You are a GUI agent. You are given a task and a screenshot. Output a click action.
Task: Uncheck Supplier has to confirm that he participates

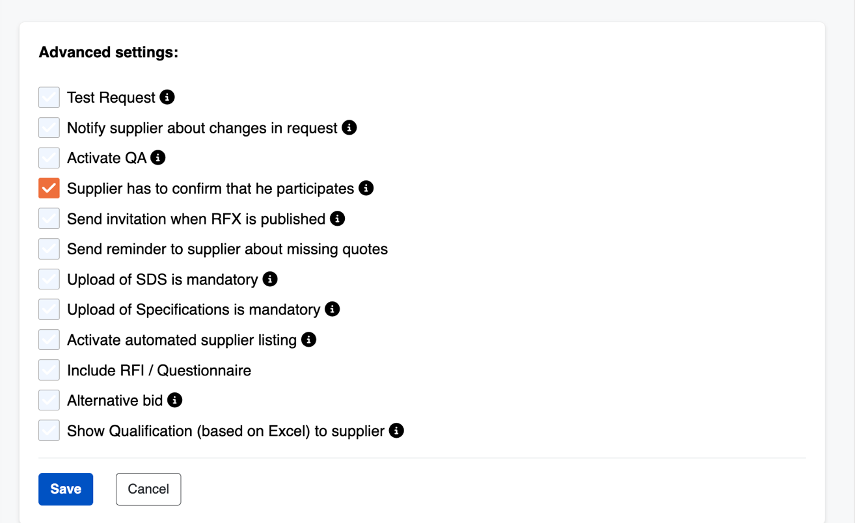(x=49, y=188)
